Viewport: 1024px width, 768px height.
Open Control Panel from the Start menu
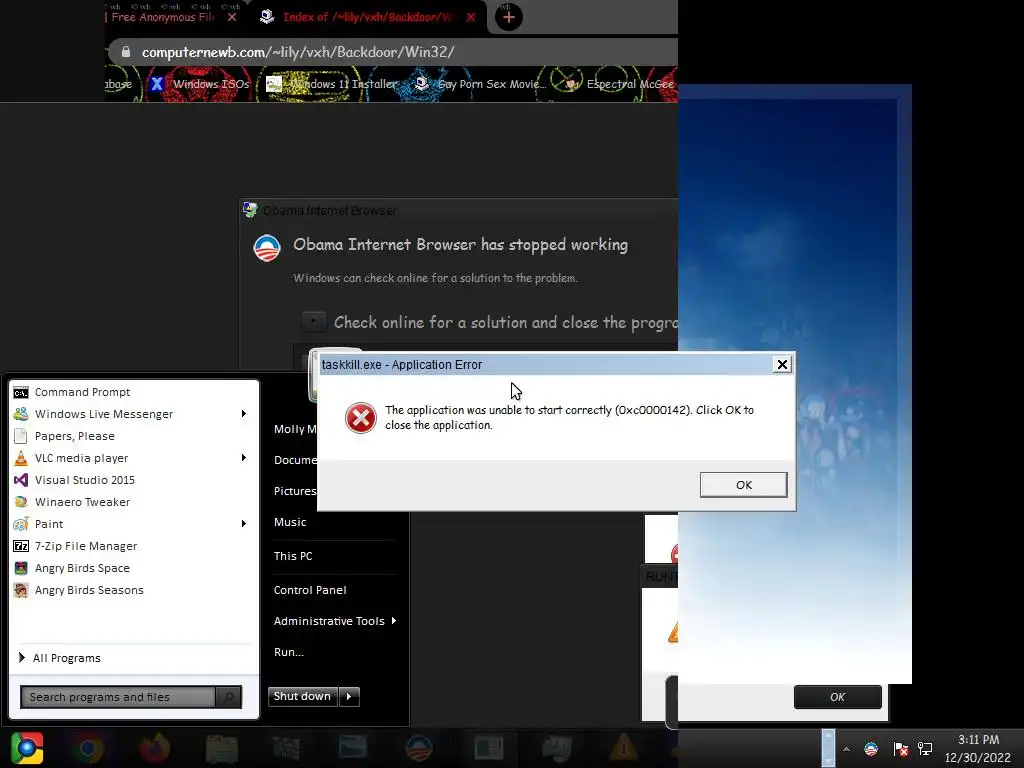(310, 590)
